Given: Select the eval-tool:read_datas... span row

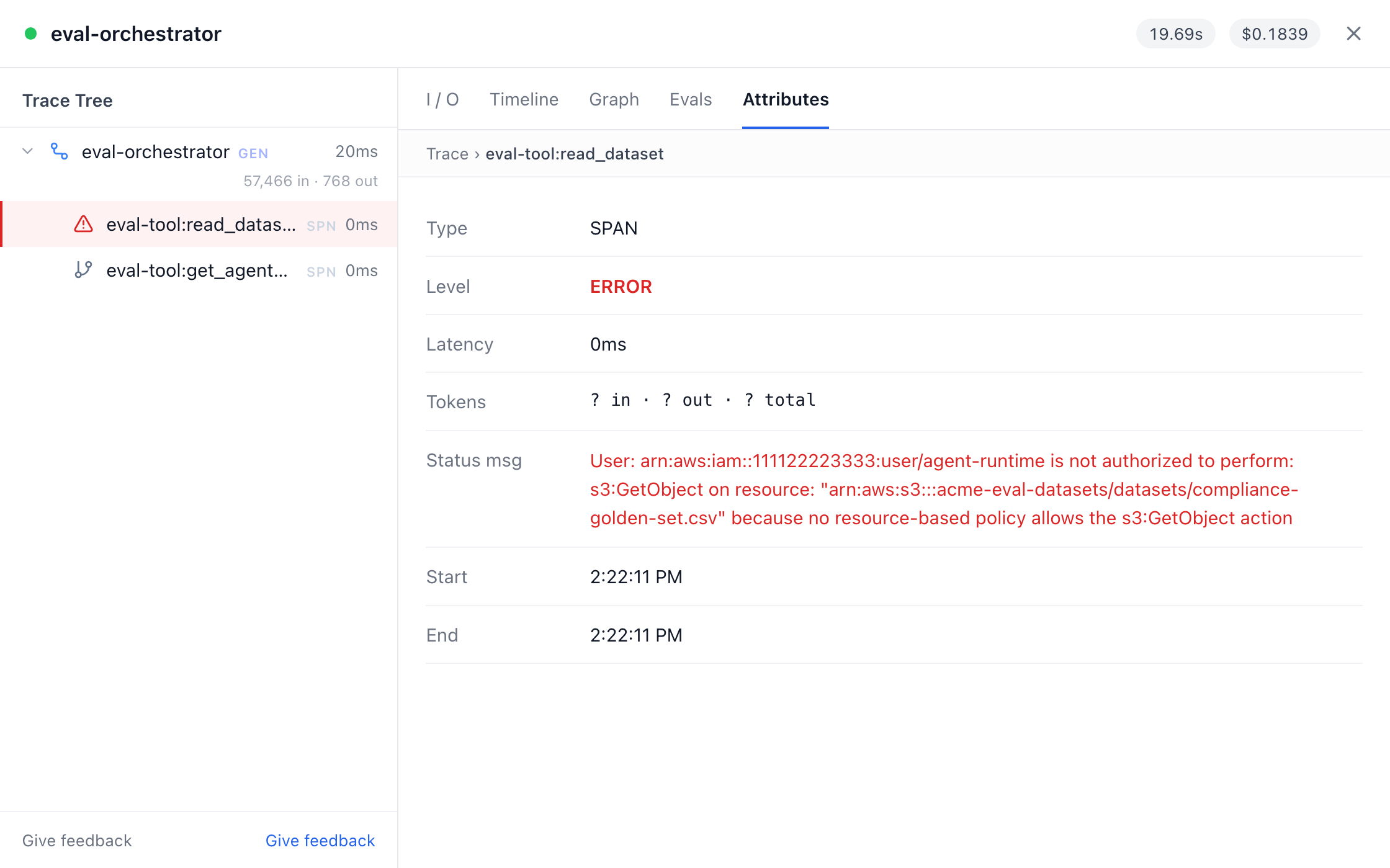Looking at the screenshot, I should (x=199, y=224).
